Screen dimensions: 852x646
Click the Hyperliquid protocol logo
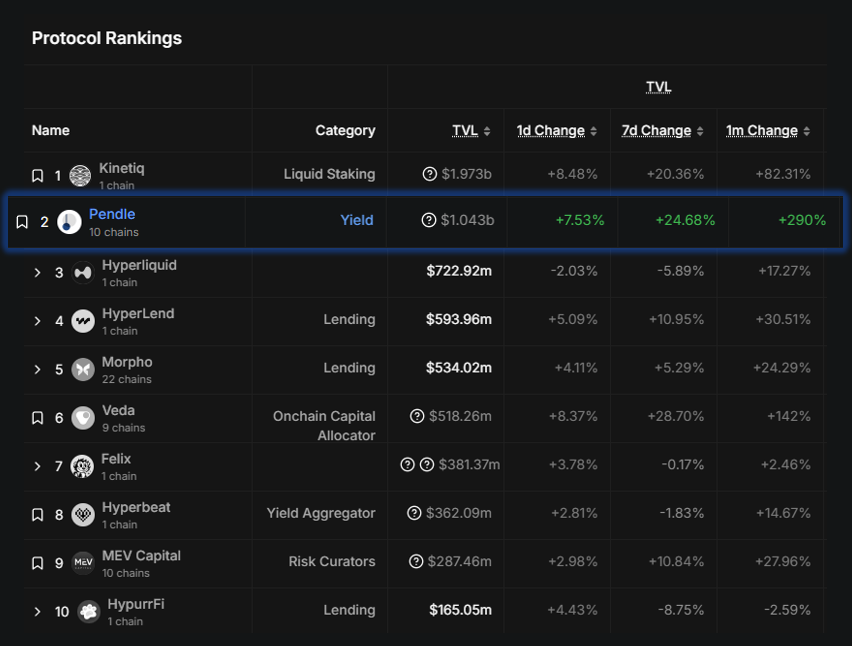(x=83, y=273)
